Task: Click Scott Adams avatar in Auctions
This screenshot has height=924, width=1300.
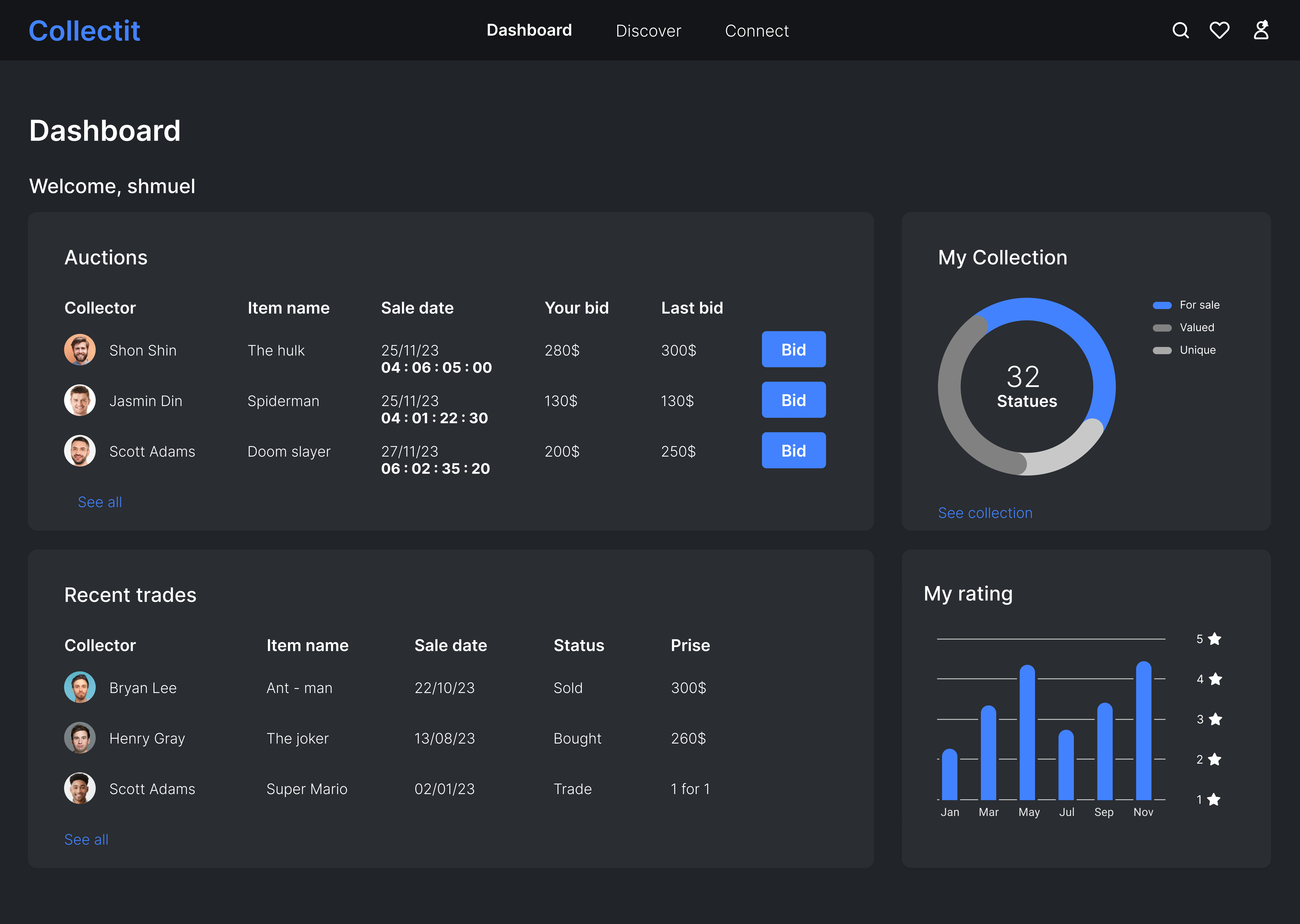Action: pos(80,451)
